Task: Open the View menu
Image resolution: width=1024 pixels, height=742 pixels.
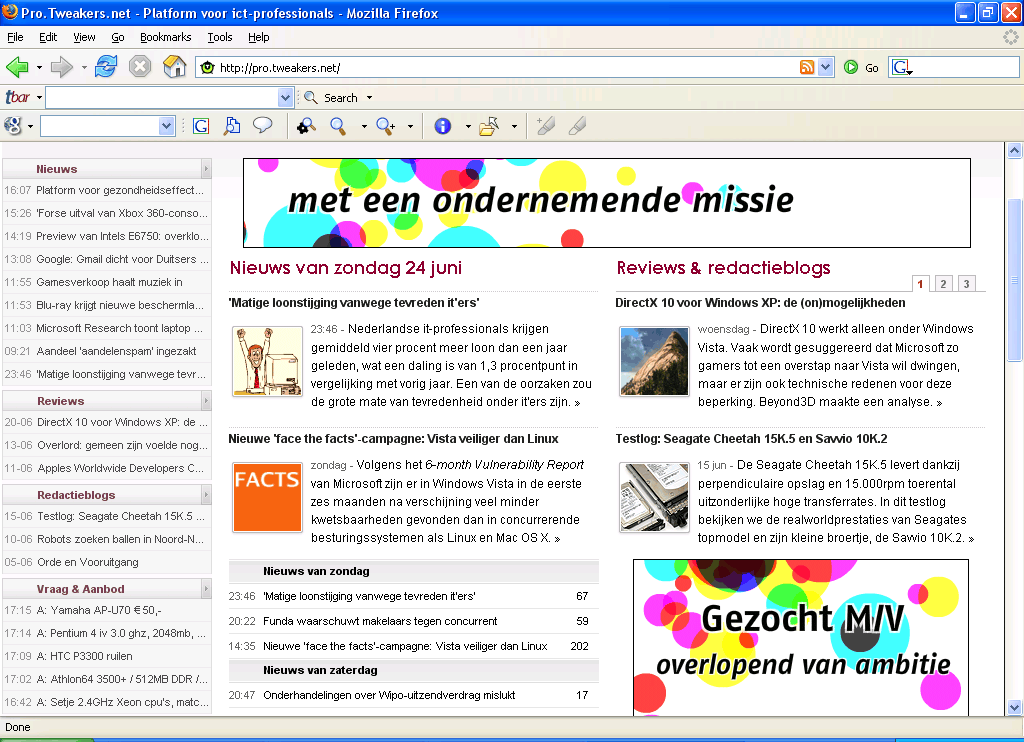Action: 84,37
